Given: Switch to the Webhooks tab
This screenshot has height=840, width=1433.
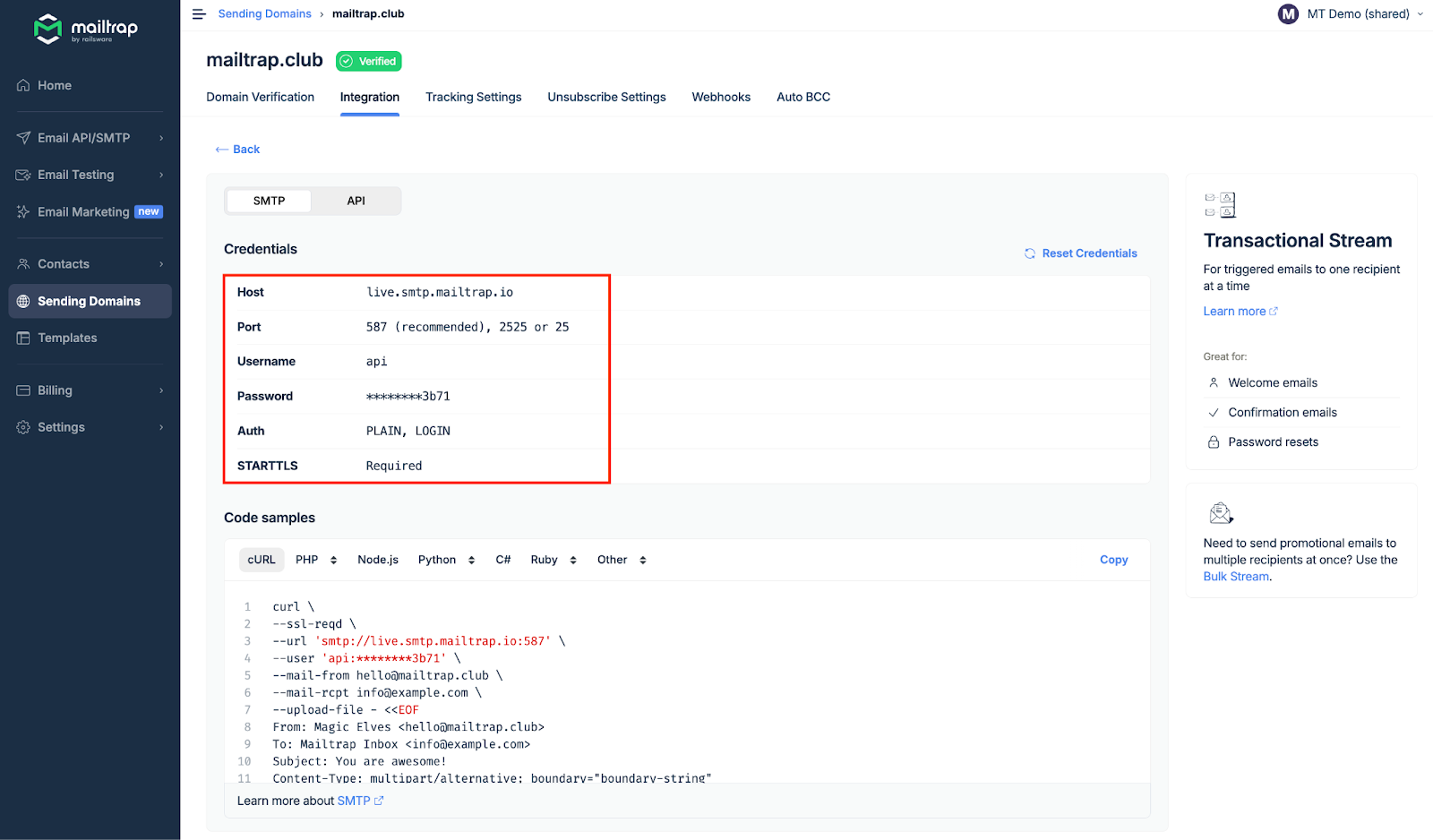Looking at the screenshot, I should coord(721,98).
